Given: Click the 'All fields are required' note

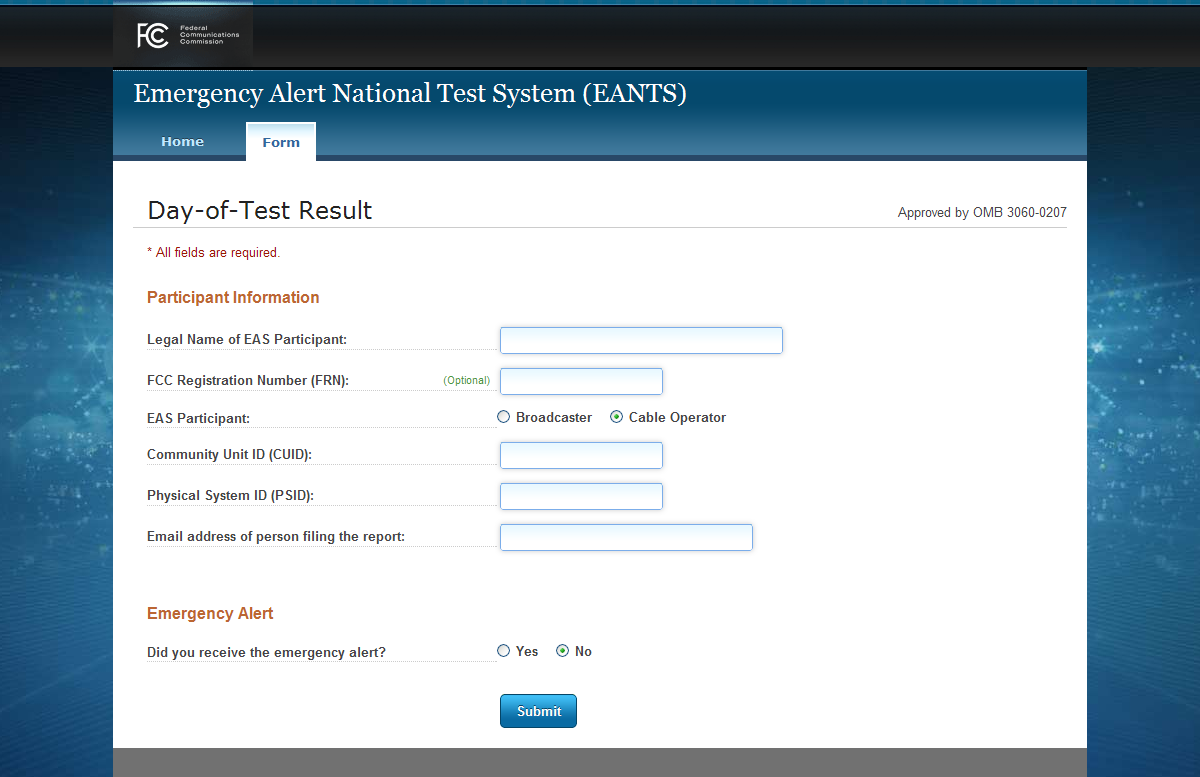Looking at the screenshot, I should (214, 253).
